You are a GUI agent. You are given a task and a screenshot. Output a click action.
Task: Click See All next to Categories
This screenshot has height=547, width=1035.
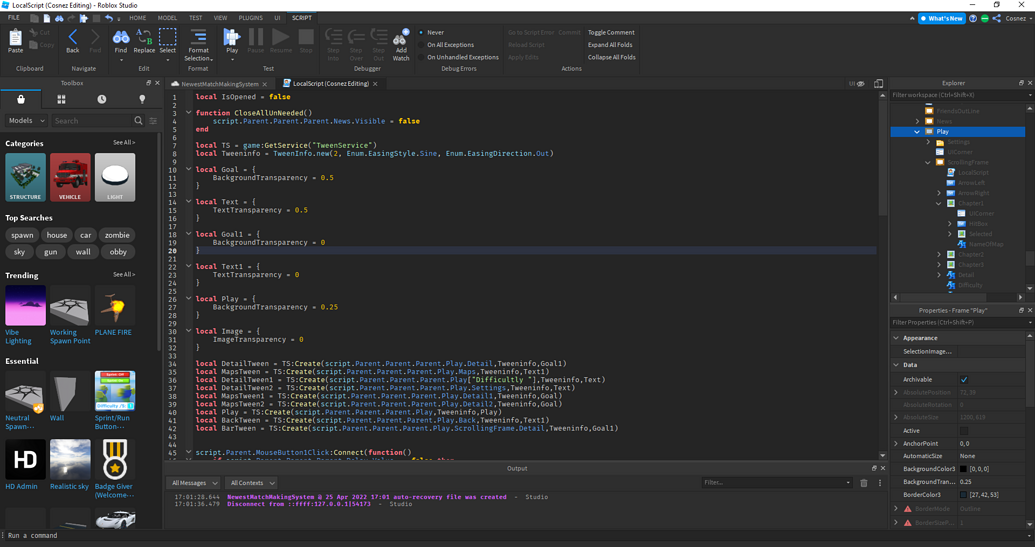[x=123, y=143]
